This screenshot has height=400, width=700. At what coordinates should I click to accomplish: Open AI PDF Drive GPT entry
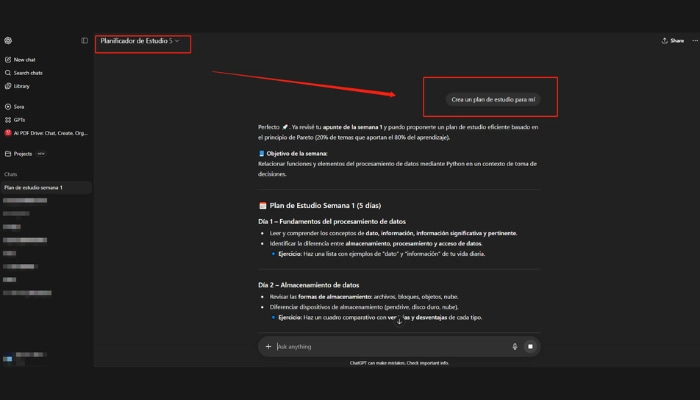tap(46, 133)
